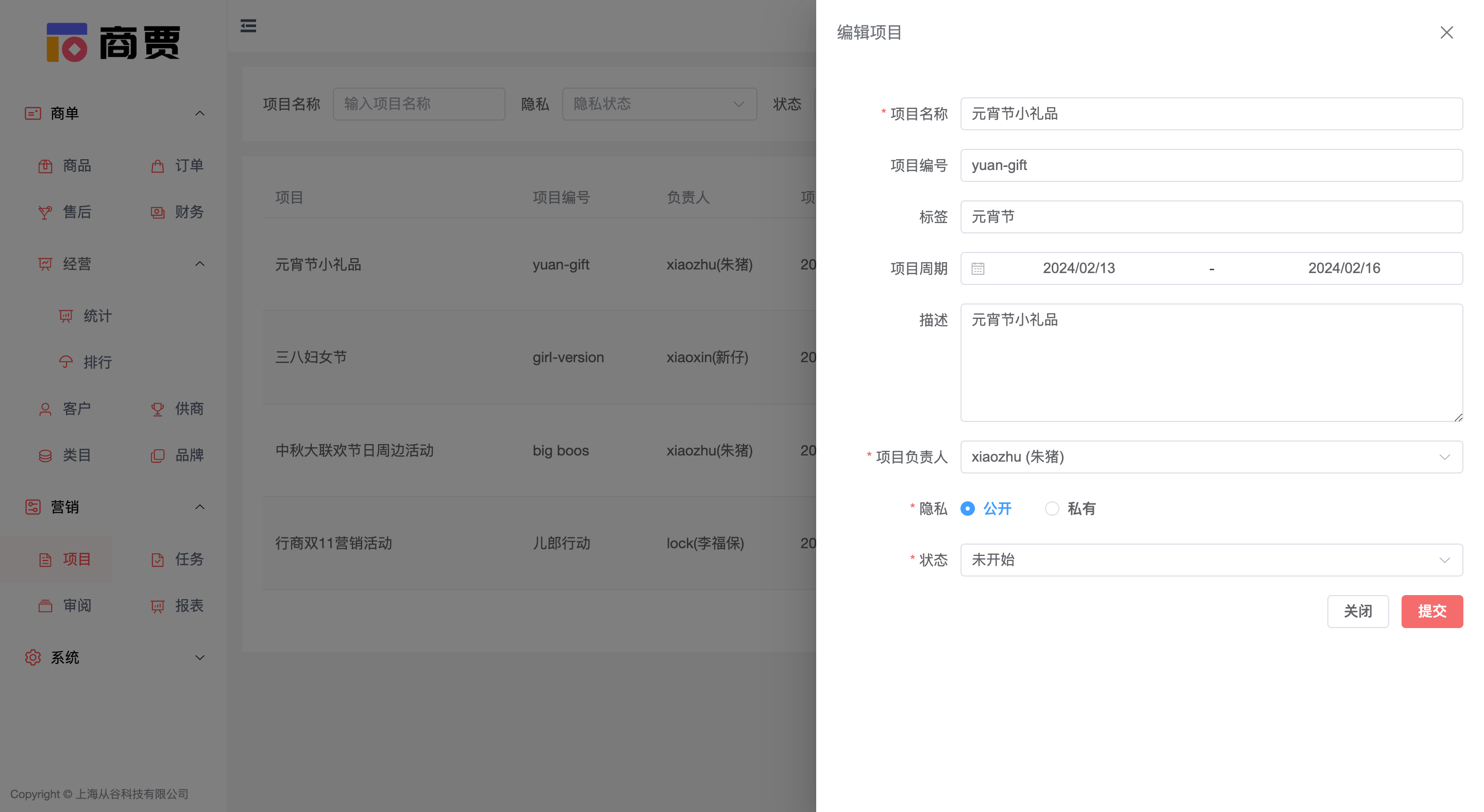Screen dimensions: 1484x812
Task: Close the drawer using 关闭 button
Action: point(1358,611)
